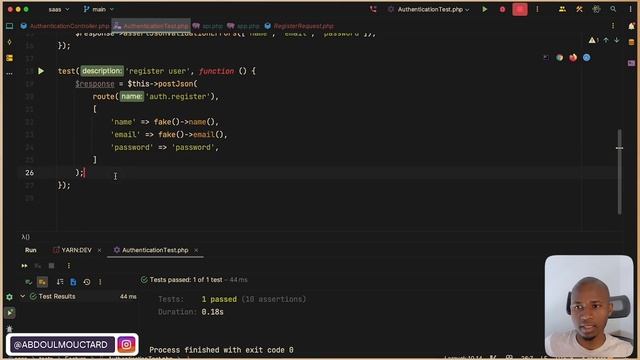Open the Project tool window icon
The image size is (640, 360).
click(x=9, y=26)
